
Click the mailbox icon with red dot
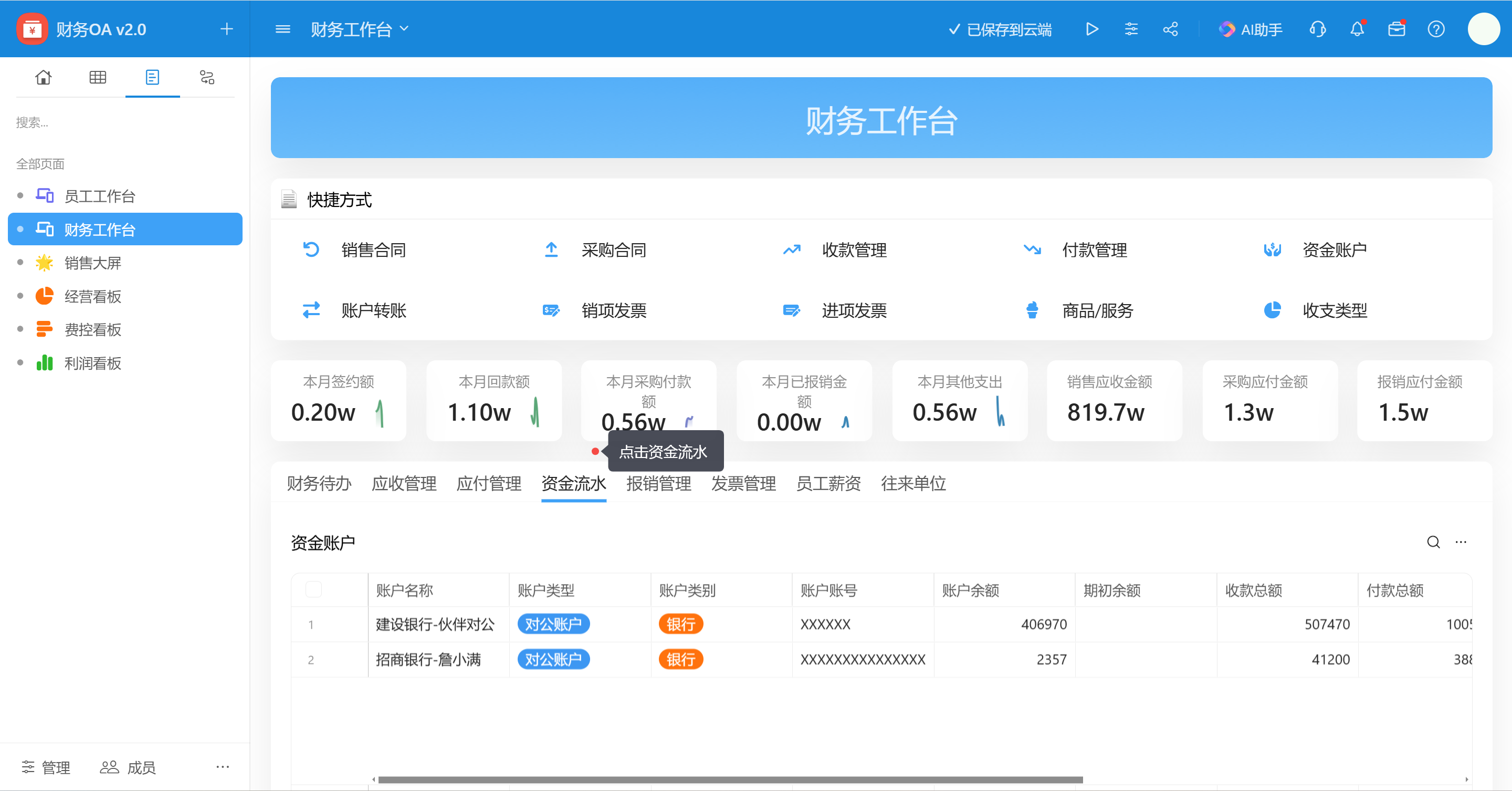coord(1396,29)
